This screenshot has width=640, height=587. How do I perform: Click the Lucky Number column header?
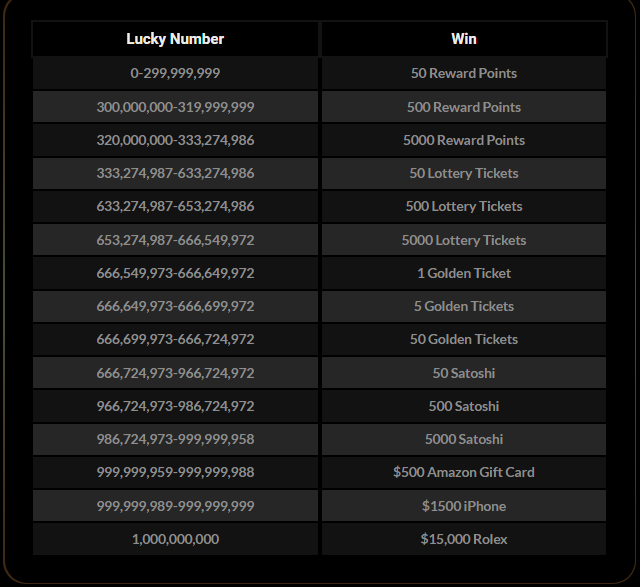[x=175, y=39]
